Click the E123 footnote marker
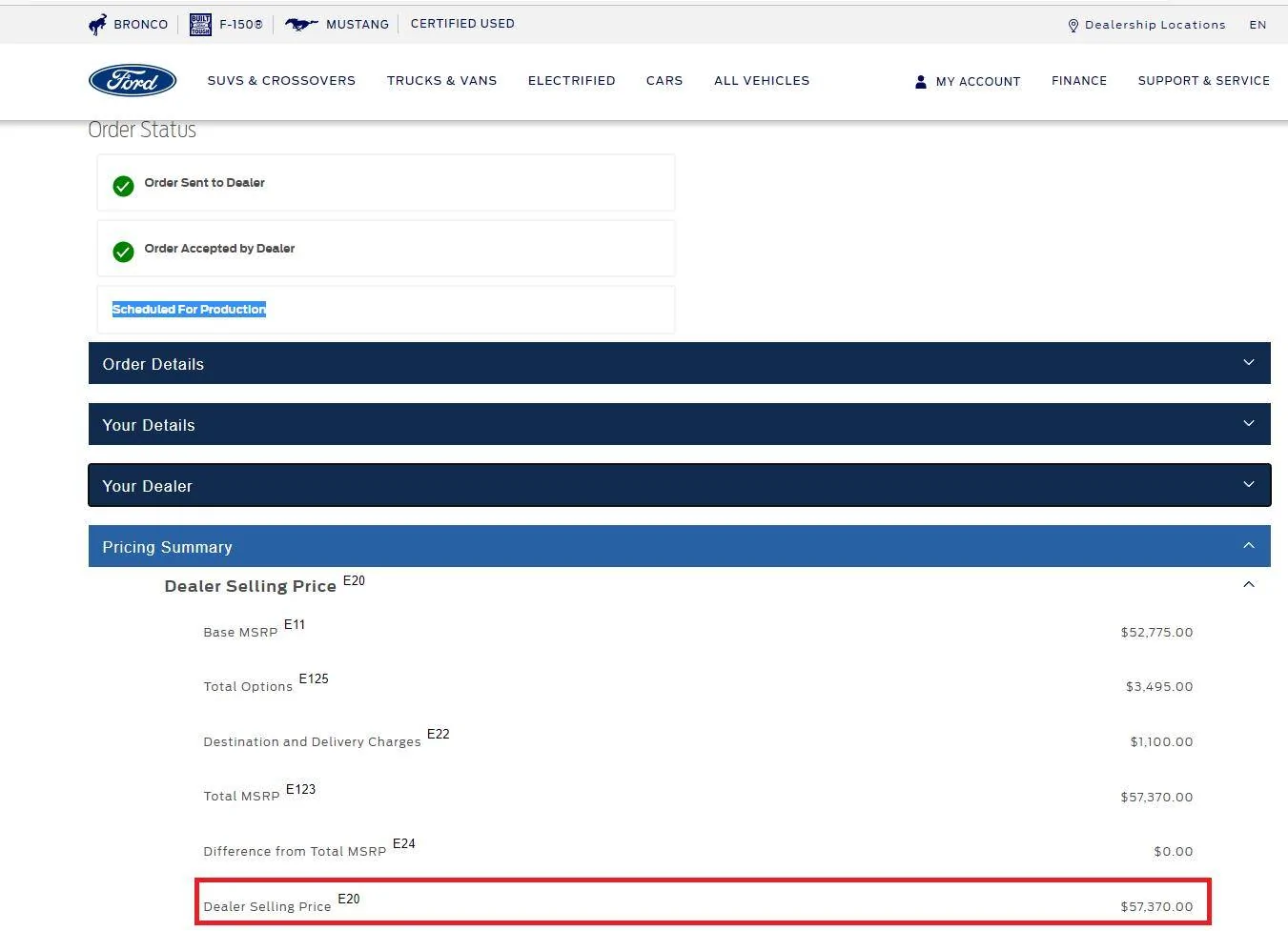This screenshot has height=931, width=1288. 300,790
